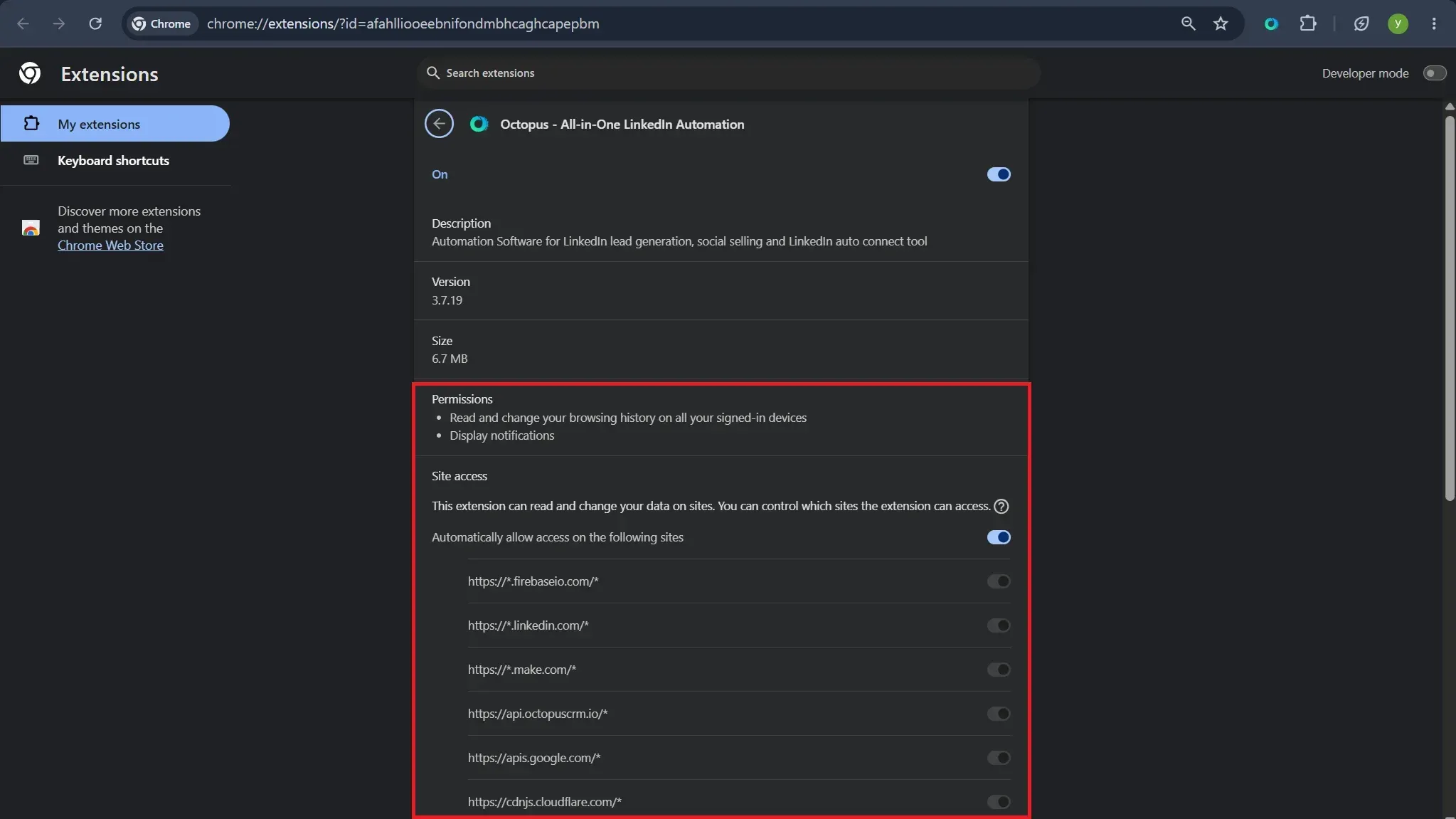
Task: Open Keyboard shortcuts in sidebar
Action: 115,161
